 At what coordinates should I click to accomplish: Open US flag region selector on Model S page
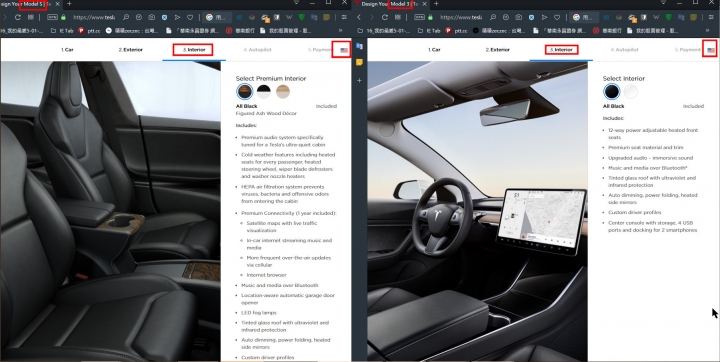(344, 50)
